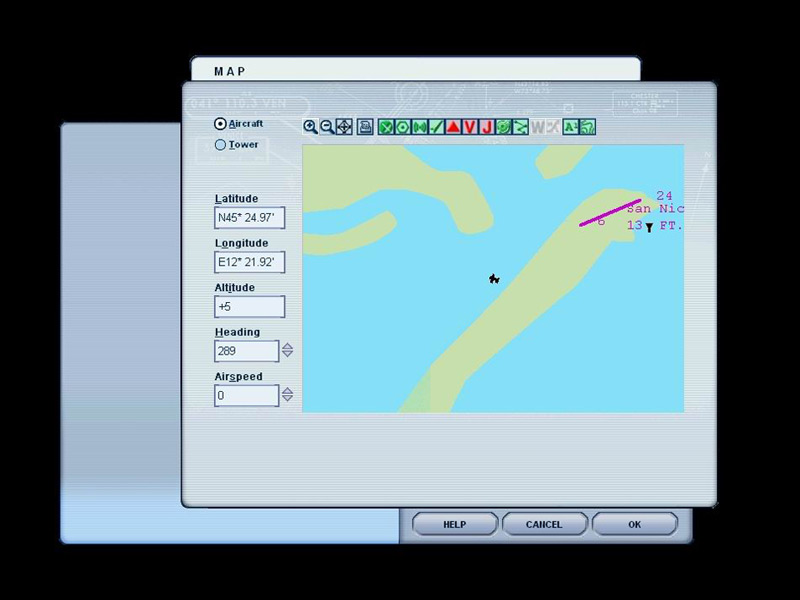Image resolution: width=800 pixels, height=600 pixels.
Task: Click the 'San Nic' airport label
Action: click(x=656, y=209)
